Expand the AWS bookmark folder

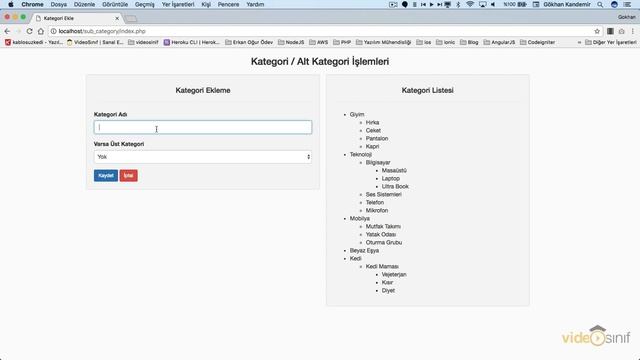pos(318,42)
